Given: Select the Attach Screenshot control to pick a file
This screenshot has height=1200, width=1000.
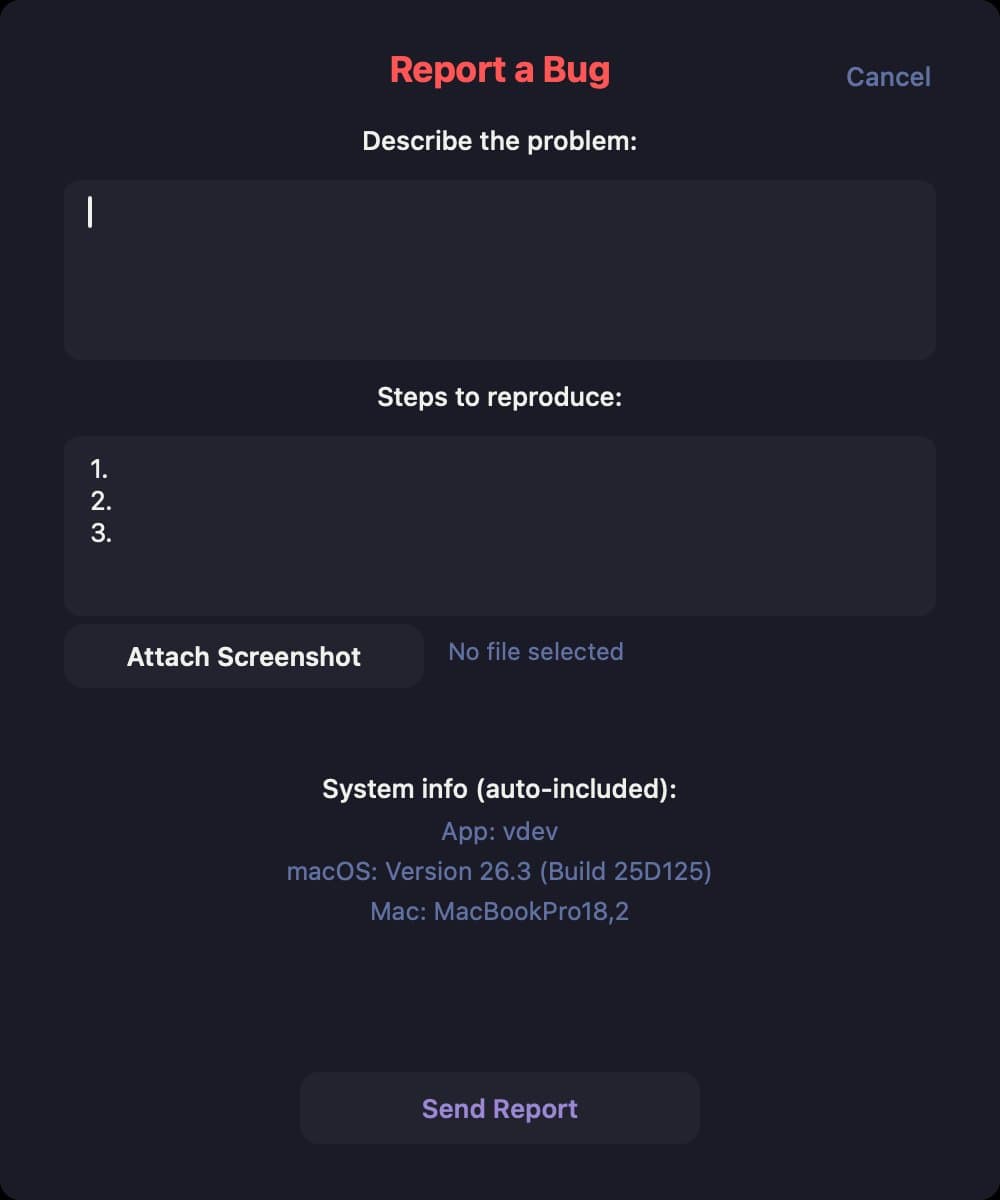Looking at the screenshot, I should (x=243, y=656).
